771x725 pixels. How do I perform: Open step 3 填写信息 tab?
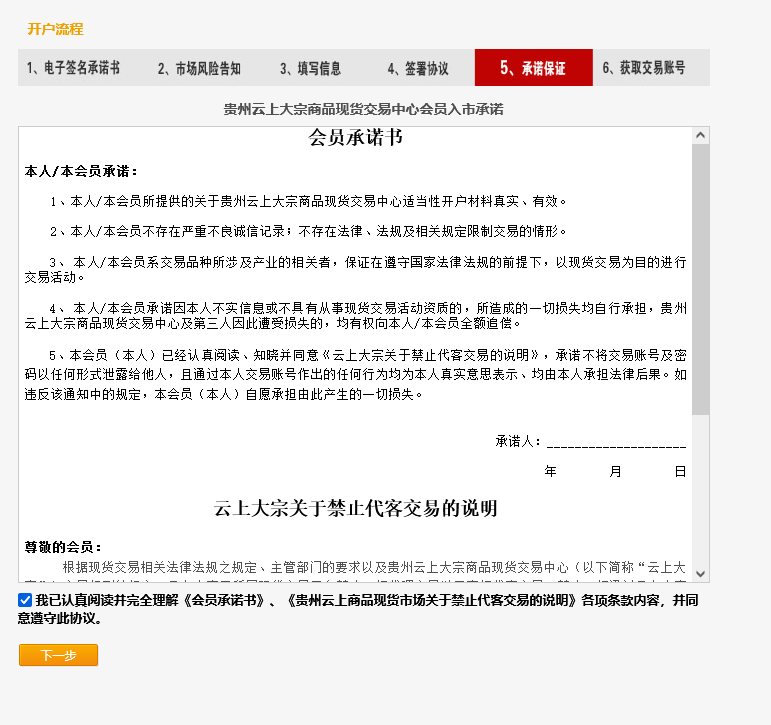pyautogui.click(x=310, y=68)
